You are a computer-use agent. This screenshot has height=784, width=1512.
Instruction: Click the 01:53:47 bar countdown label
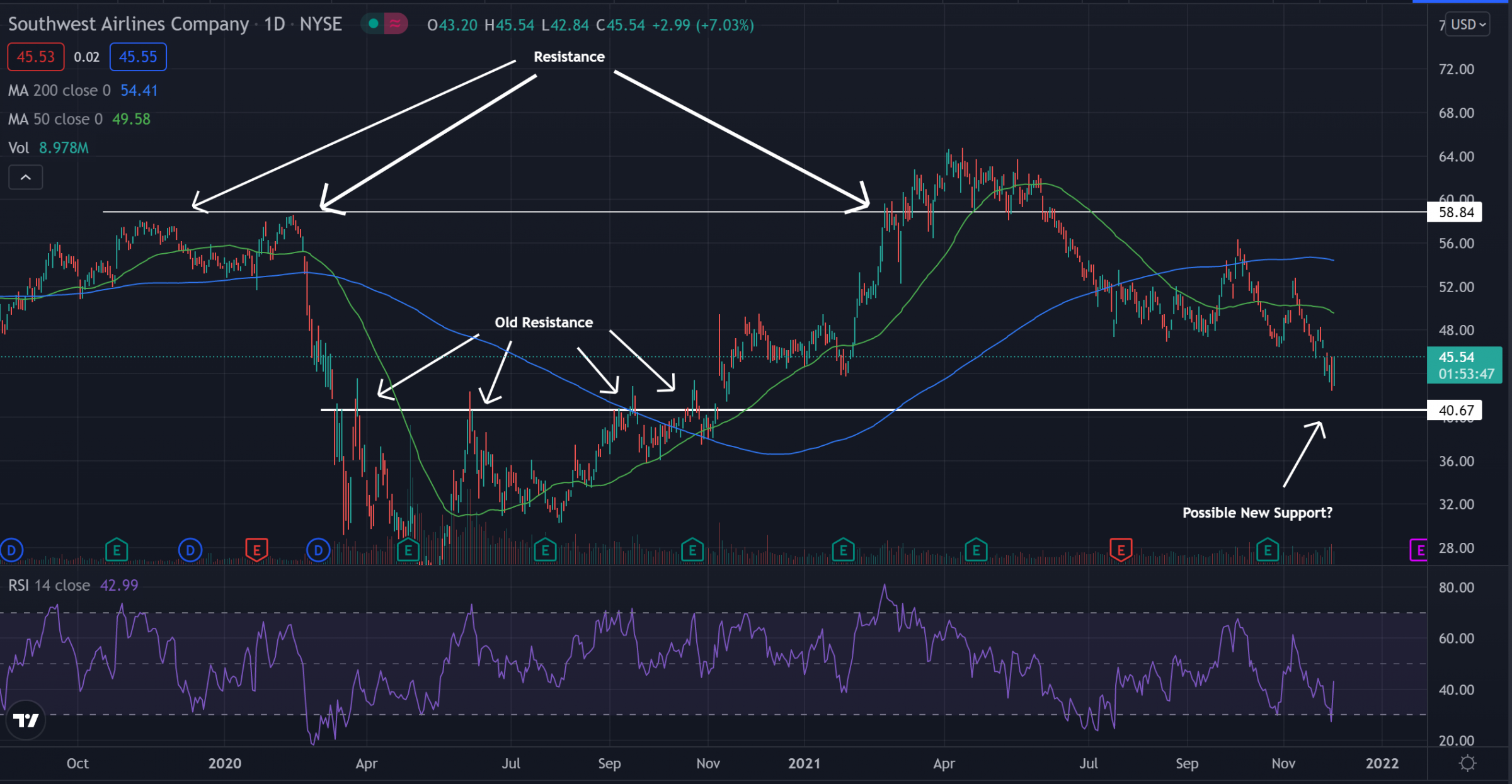point(1467,374)
